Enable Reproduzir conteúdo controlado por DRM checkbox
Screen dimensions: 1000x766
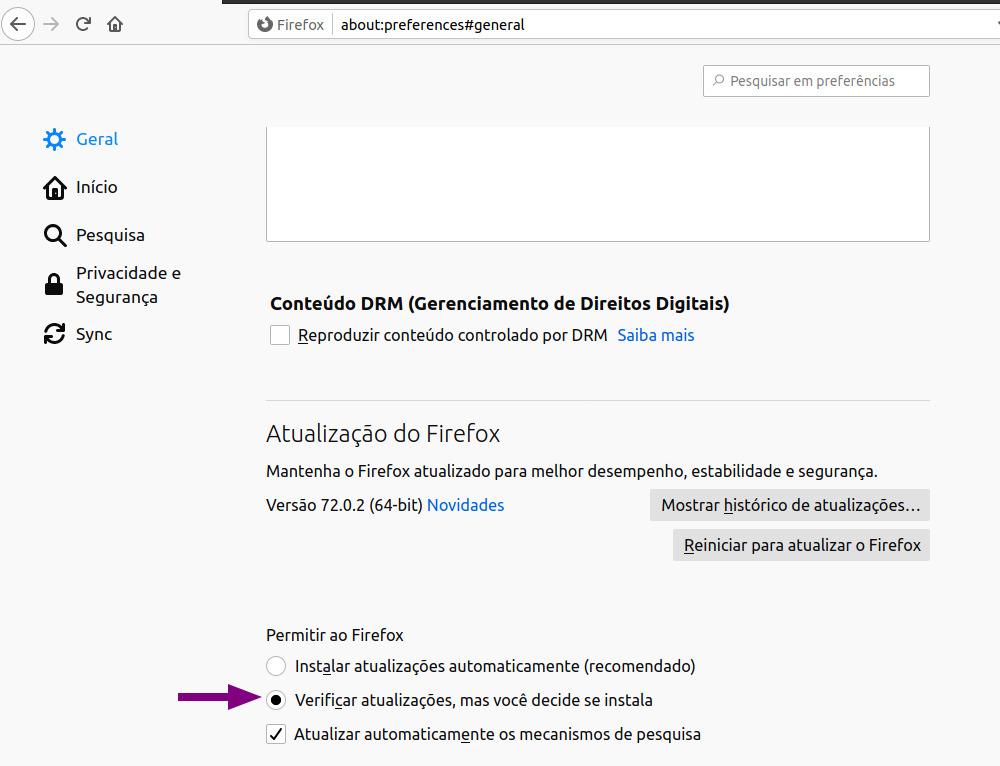[280, 335]
